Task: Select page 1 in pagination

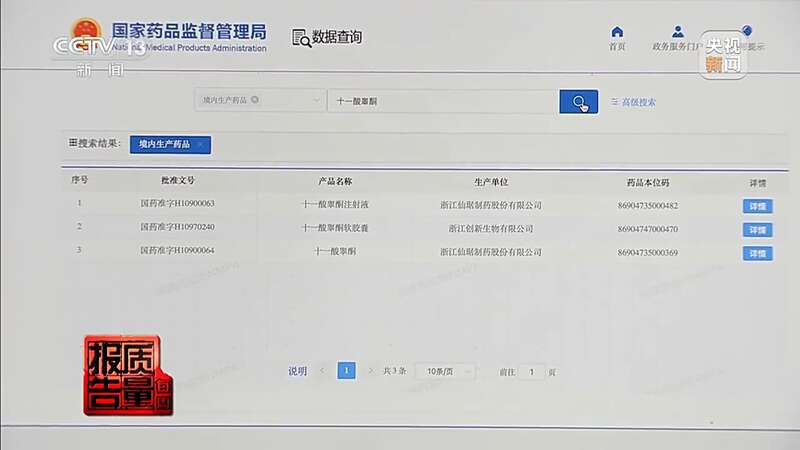Action: click(346, 371)
